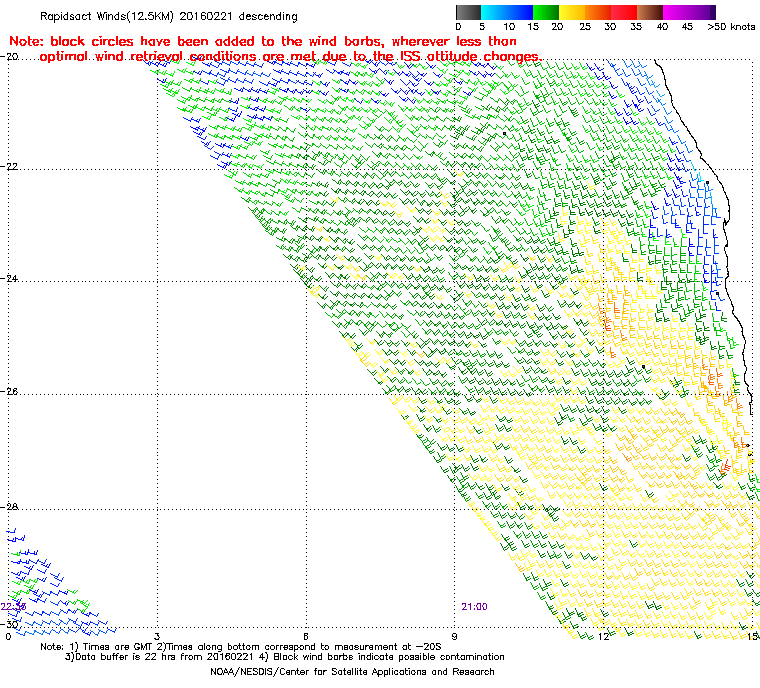Viewport: 760px width, 688px height.
Task: Click the green 15-20 knots legend color
Action: (x=546, y=12)
